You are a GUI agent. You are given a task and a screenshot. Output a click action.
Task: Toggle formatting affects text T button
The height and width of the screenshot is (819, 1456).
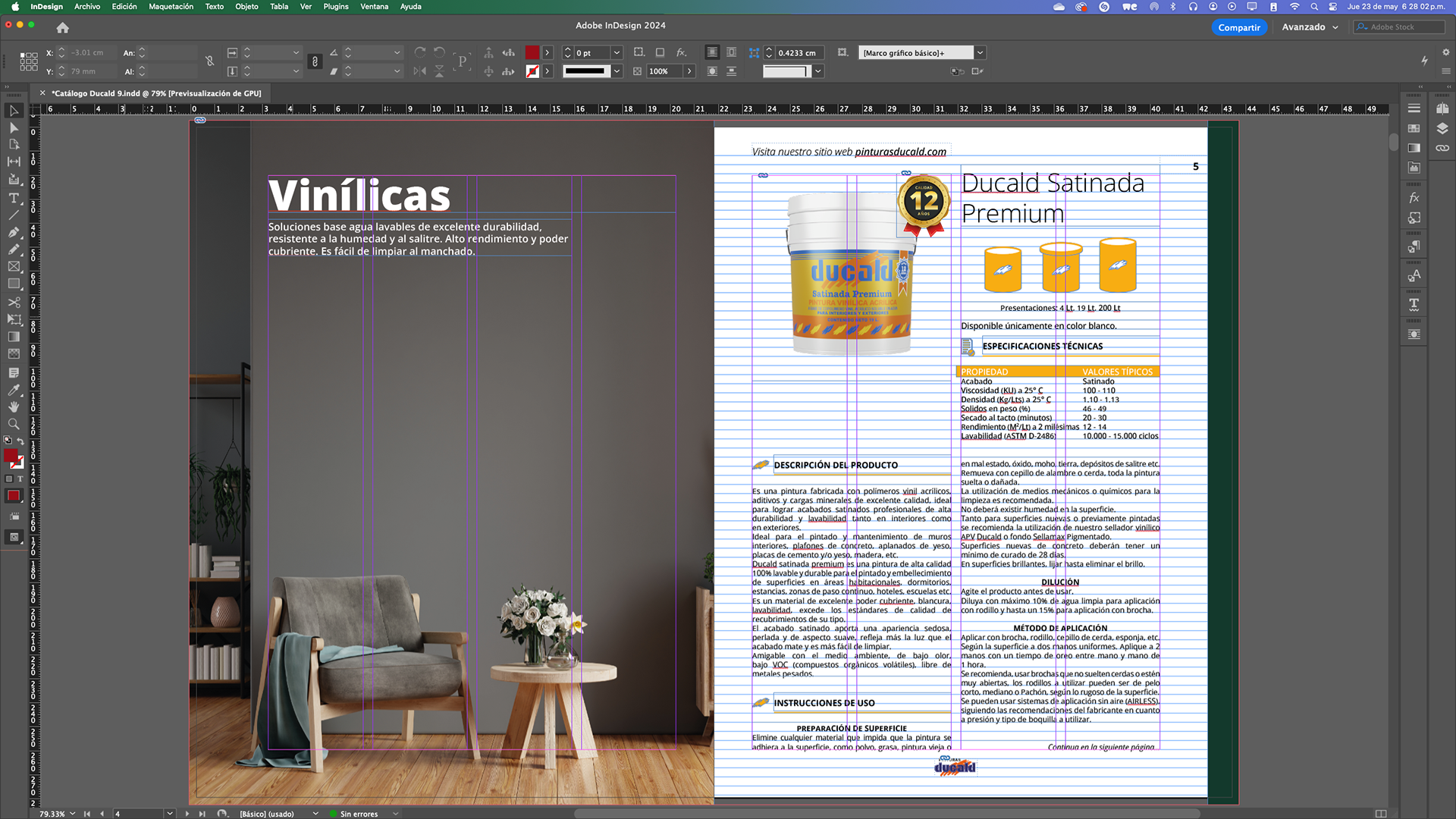20,479
